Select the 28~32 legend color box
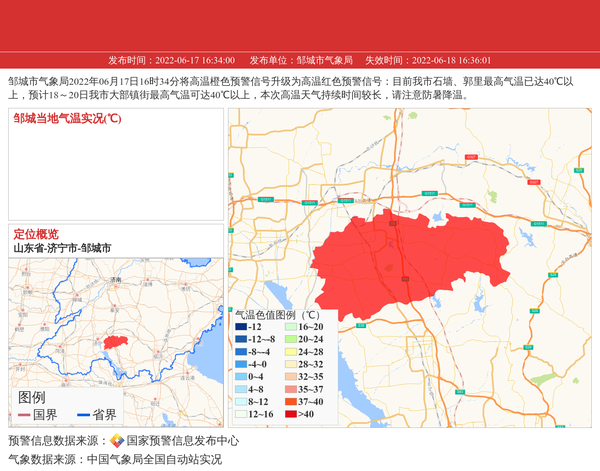This screenshot has height=471, width=600. click(x=290, y=364)
